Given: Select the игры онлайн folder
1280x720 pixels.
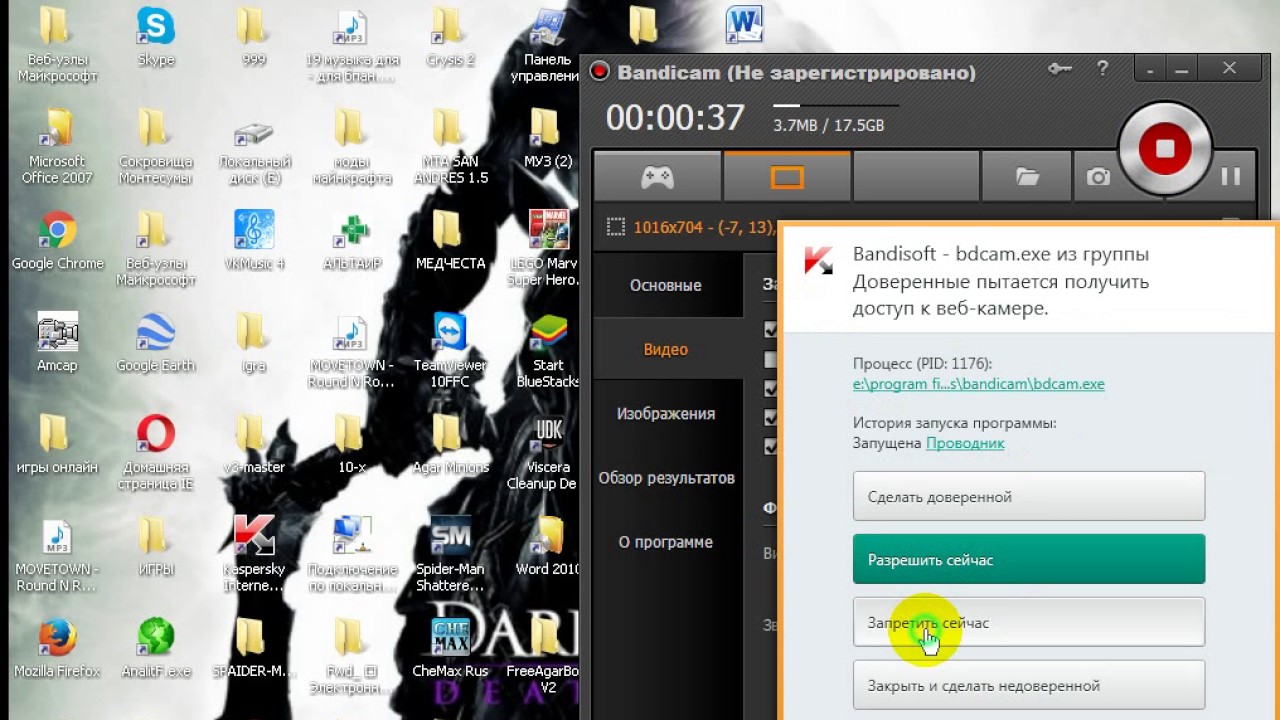Looking at the screenshot, I should pyautogui.click(x=57, y=445).
